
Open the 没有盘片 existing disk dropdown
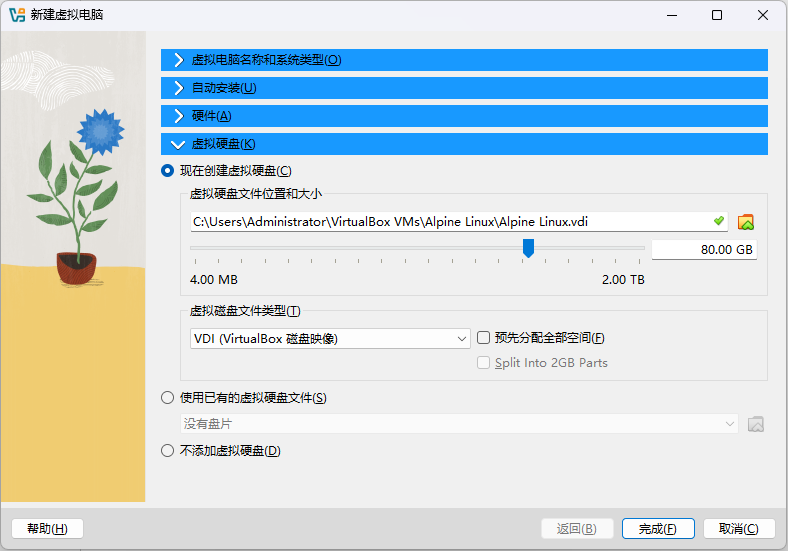[x=459, y=424]
